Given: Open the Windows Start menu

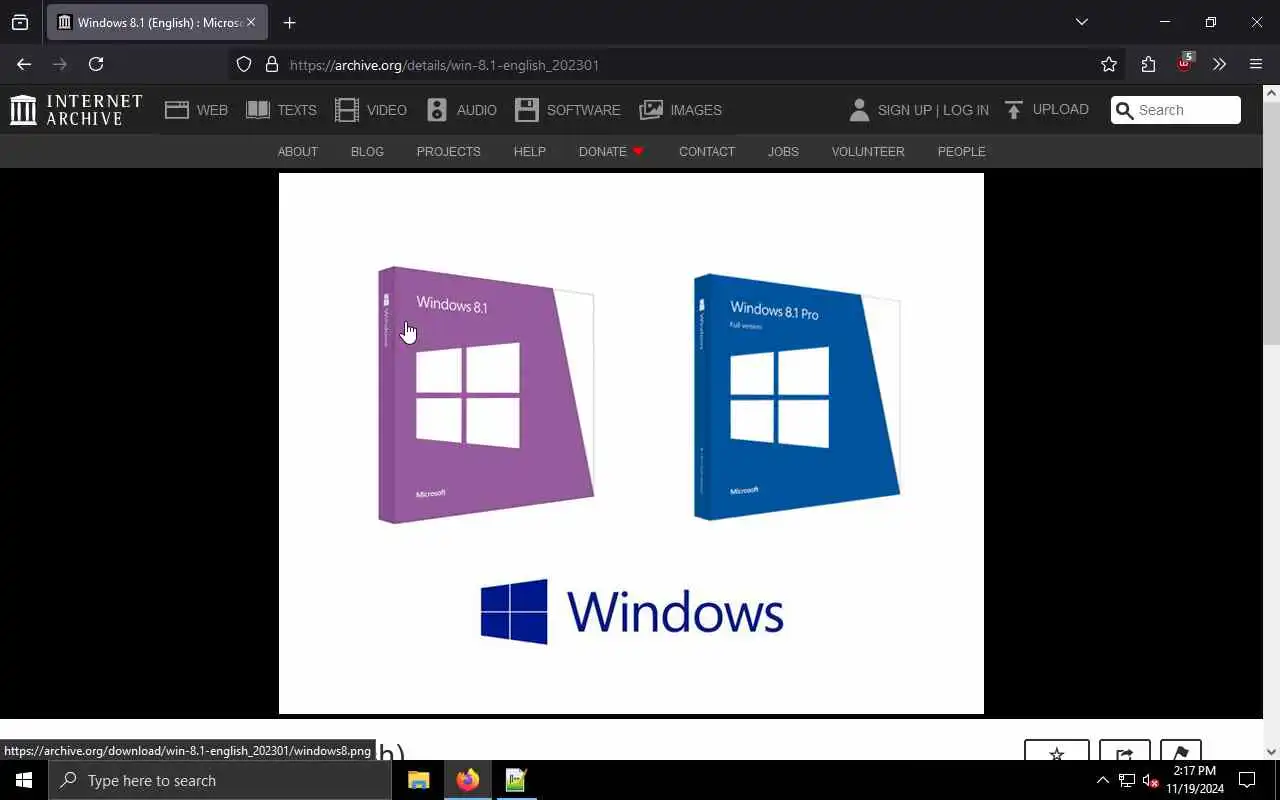Looking at the screenshot, I should [24, 780].
